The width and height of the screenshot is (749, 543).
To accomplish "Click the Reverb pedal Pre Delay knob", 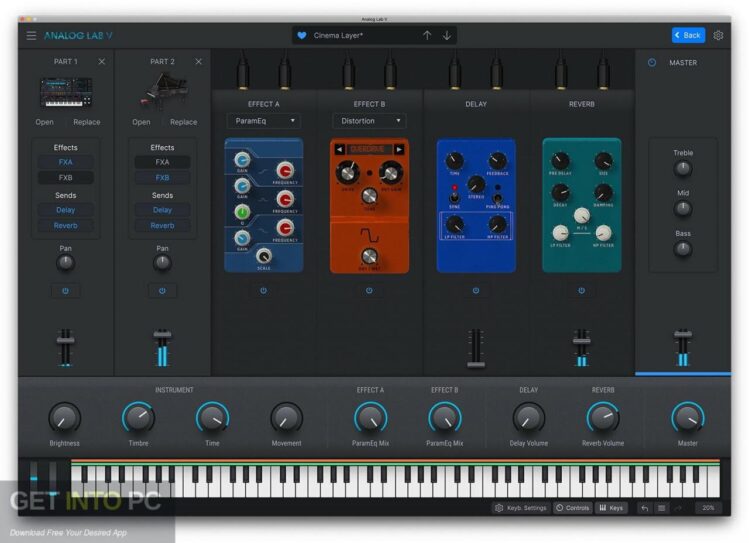I will [x=560, y=161].
